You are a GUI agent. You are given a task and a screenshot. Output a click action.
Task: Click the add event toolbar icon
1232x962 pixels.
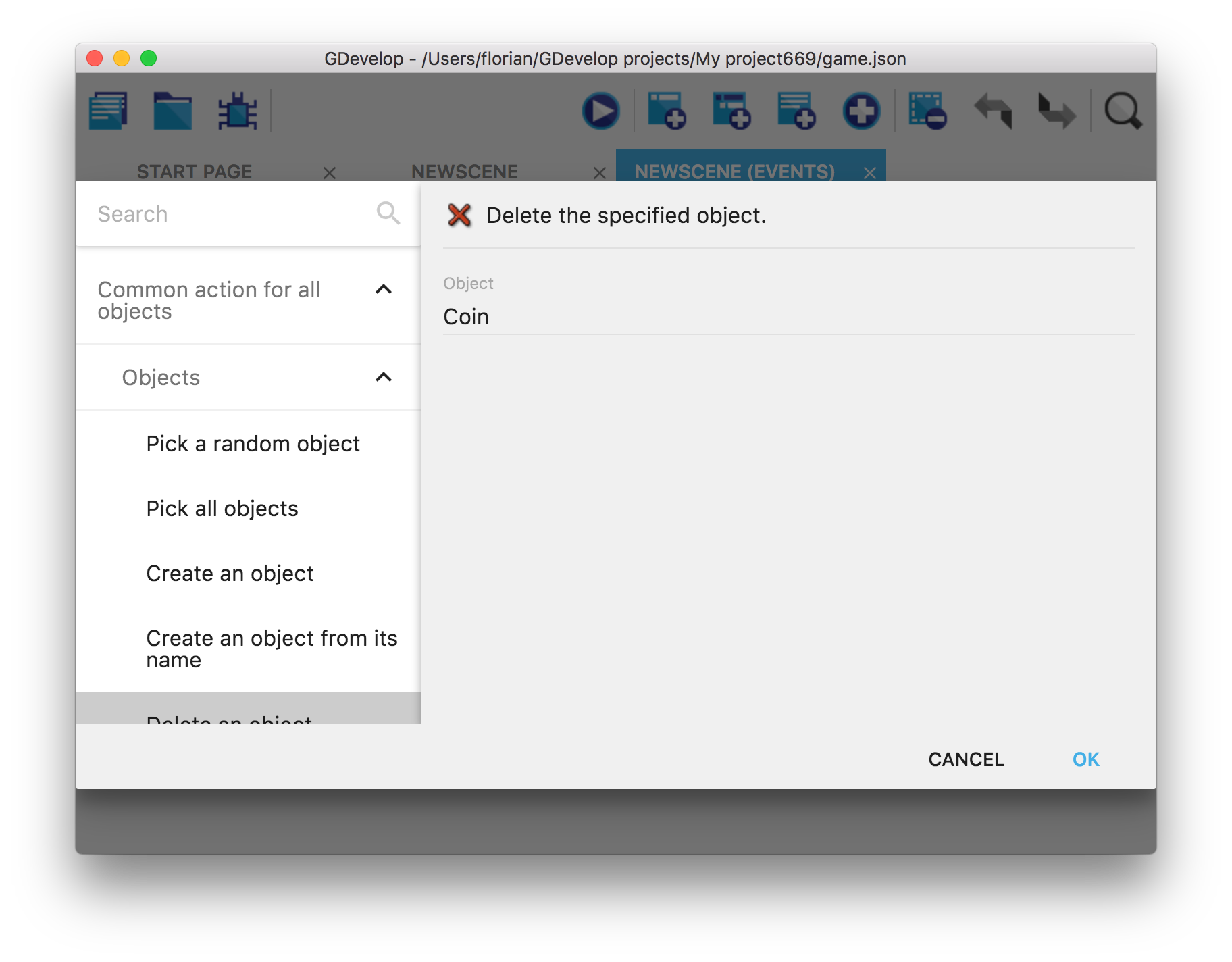pyautogui.click(x=666, y=111)
